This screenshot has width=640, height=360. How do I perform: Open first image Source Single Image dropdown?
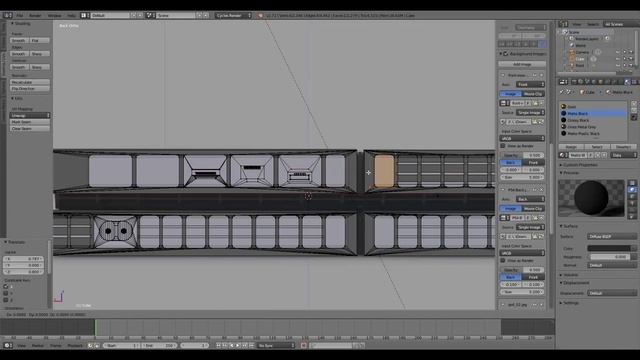(x=530, y=112)
